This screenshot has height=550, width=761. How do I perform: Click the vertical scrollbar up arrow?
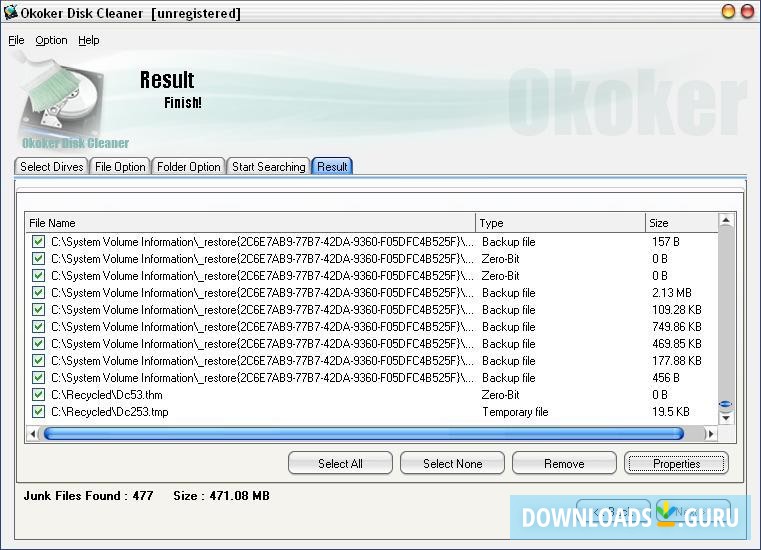coord(726,221)
